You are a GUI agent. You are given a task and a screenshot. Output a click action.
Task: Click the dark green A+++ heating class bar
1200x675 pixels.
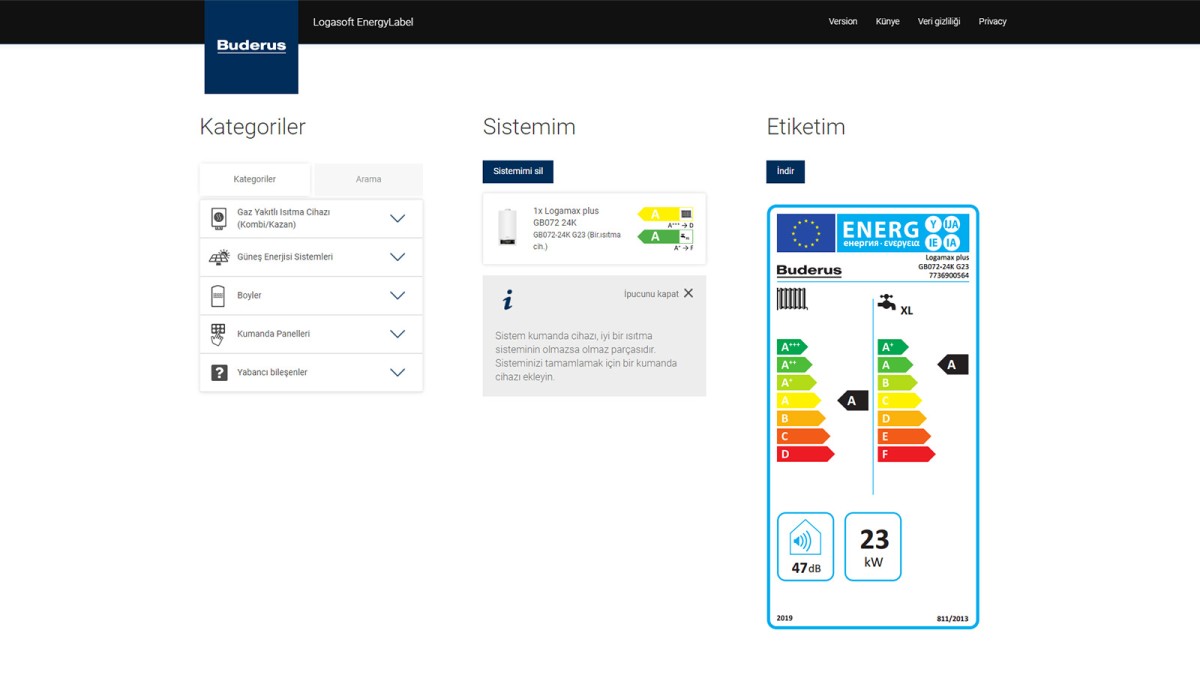pyautogui.click(x=792, y=347)
